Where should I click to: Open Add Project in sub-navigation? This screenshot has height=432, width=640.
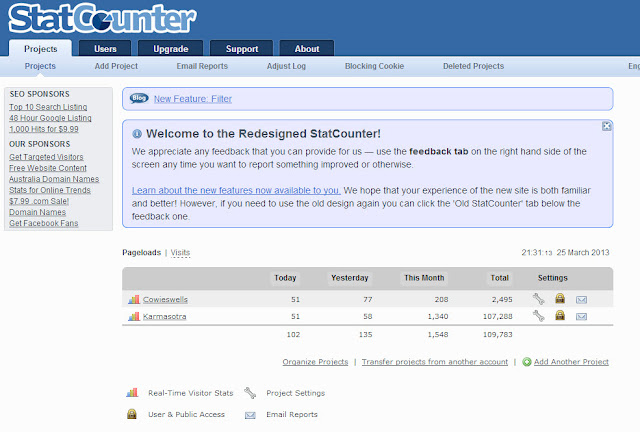[x=116, y=66]
